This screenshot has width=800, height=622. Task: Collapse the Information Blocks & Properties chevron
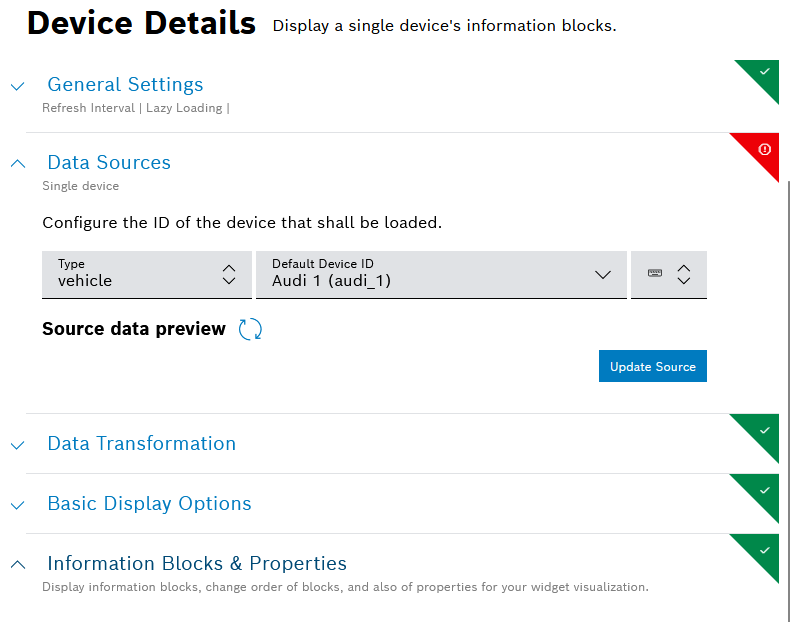(17, 565)
